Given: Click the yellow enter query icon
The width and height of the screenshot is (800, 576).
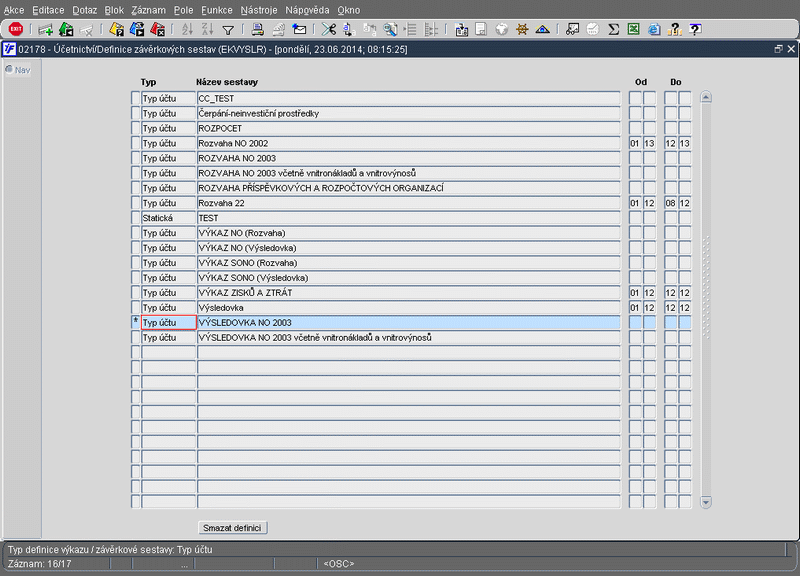Looking at the screenshot, I should pyautogui.click(x=117, y=30).
